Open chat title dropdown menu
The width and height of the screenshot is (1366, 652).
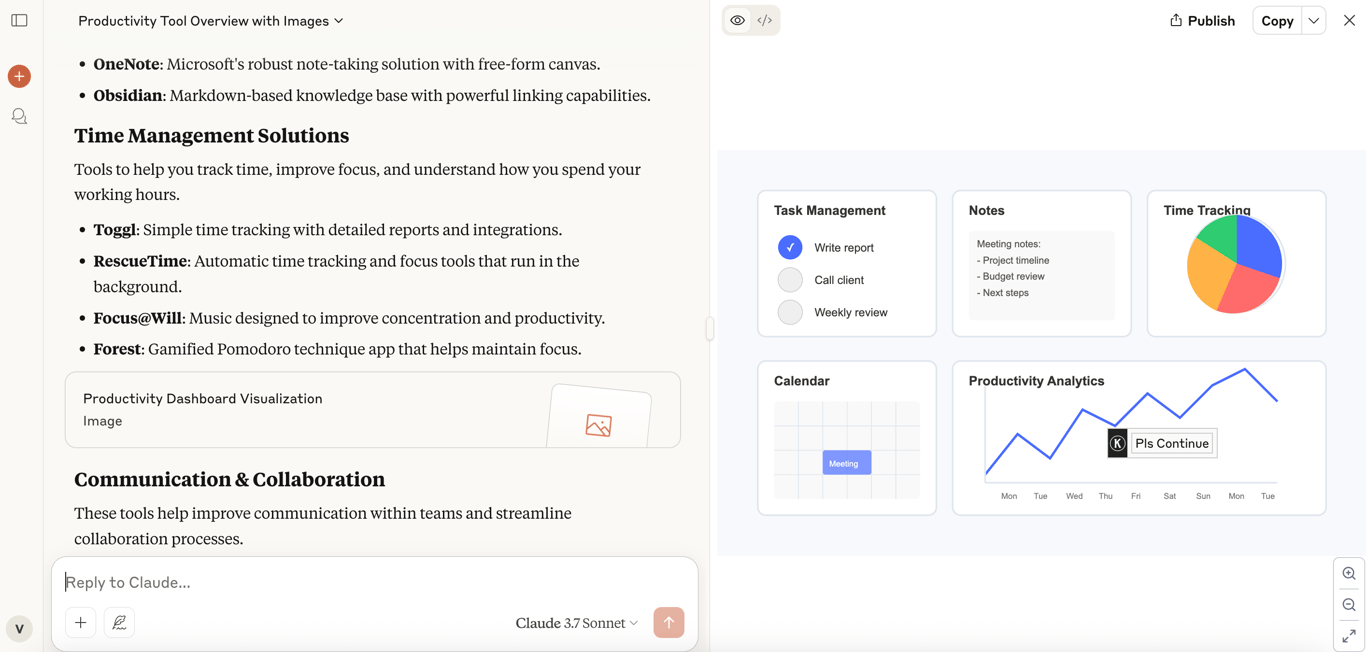click(x=211, y=20)
